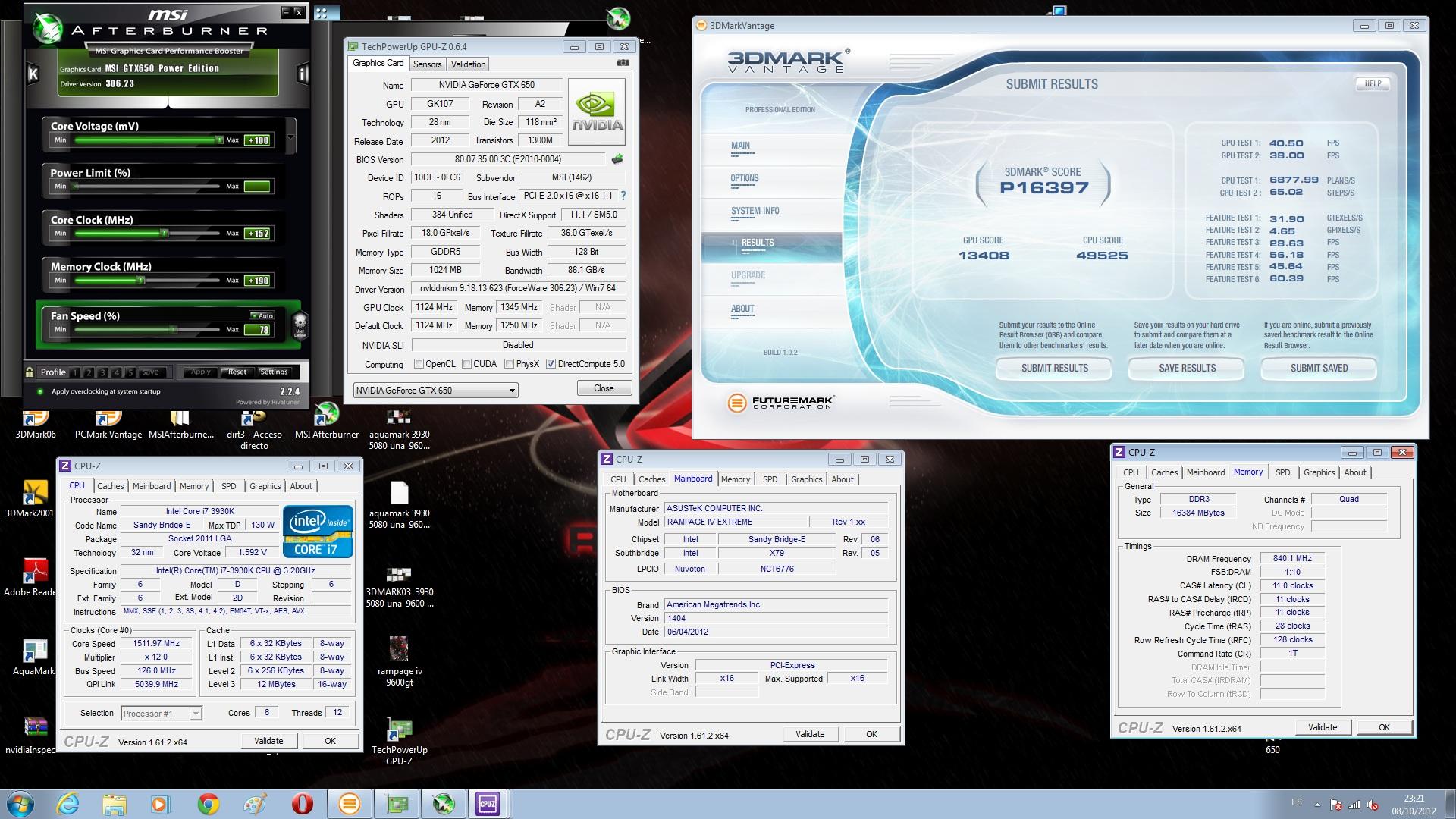Switch to CPU-Z taskbar button
Viewport: 1456px width, 819px height.
(488, 804)
